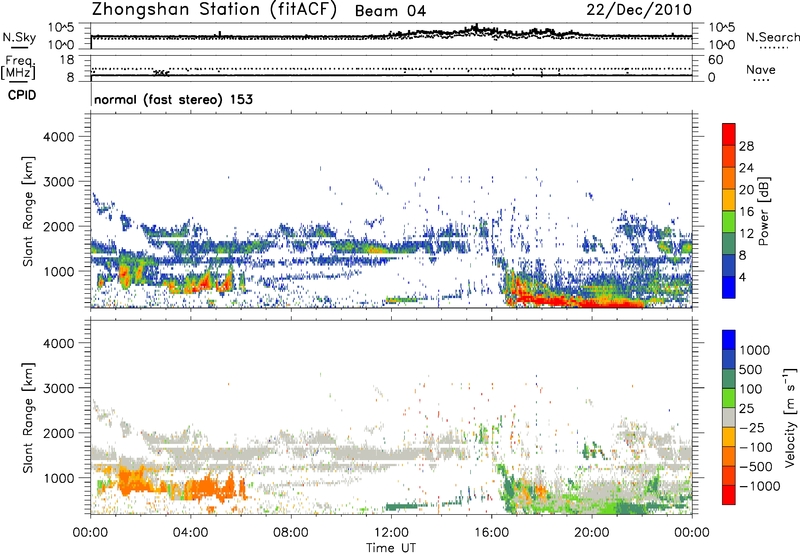Screen dimensions: 800x554
Task: Click the "4" label on the Power colorbar
Action: point(743,277)
